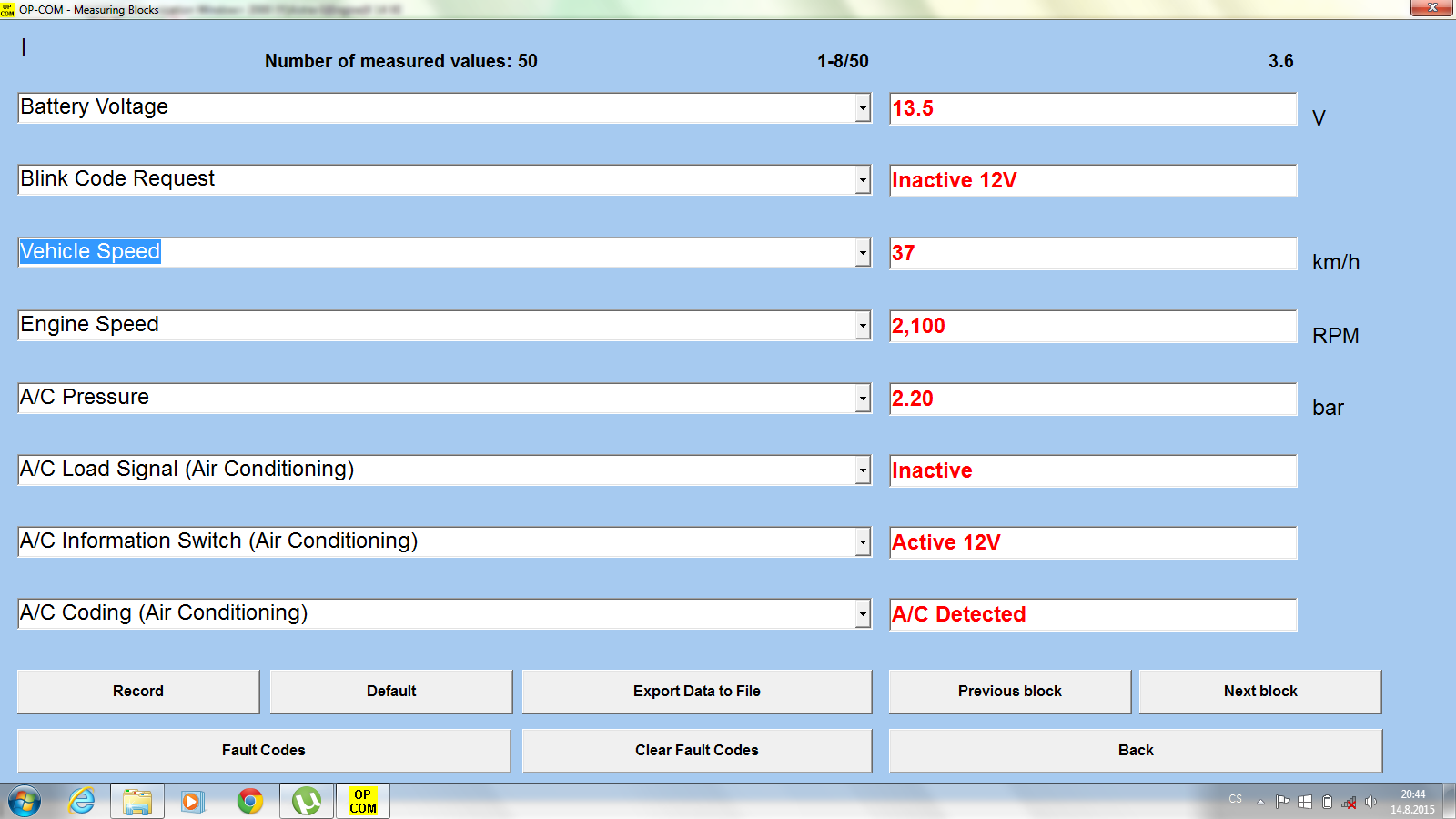Open Windows Explorer folder icon

coord(137,801)
